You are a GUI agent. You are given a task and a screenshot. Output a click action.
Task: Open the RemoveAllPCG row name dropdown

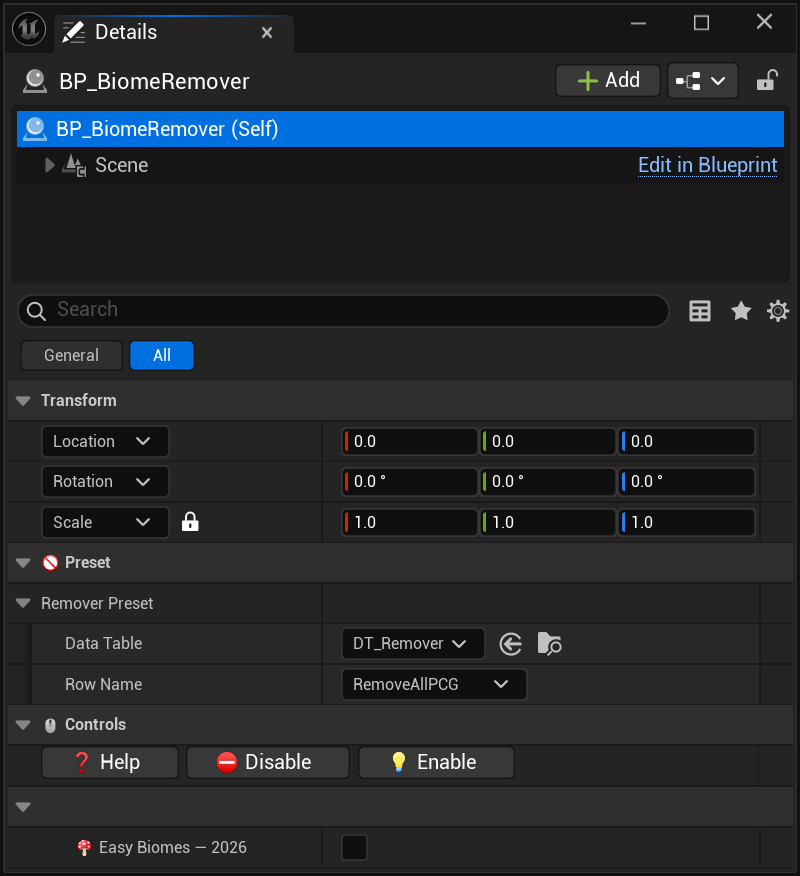pyautogui.click(x=434, y=684)
